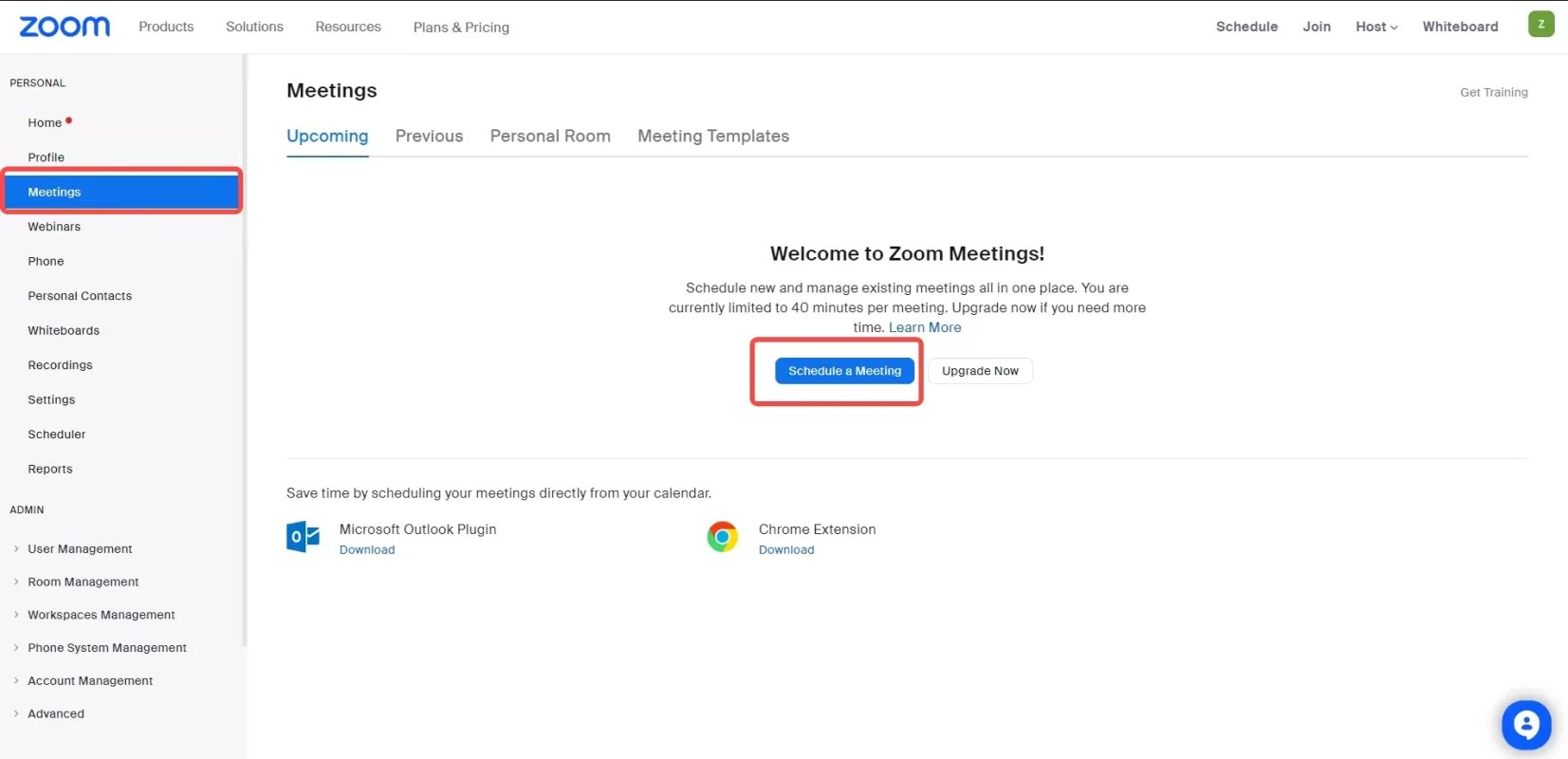Download the Microsoft Outlook Plugin

(367, 550)
